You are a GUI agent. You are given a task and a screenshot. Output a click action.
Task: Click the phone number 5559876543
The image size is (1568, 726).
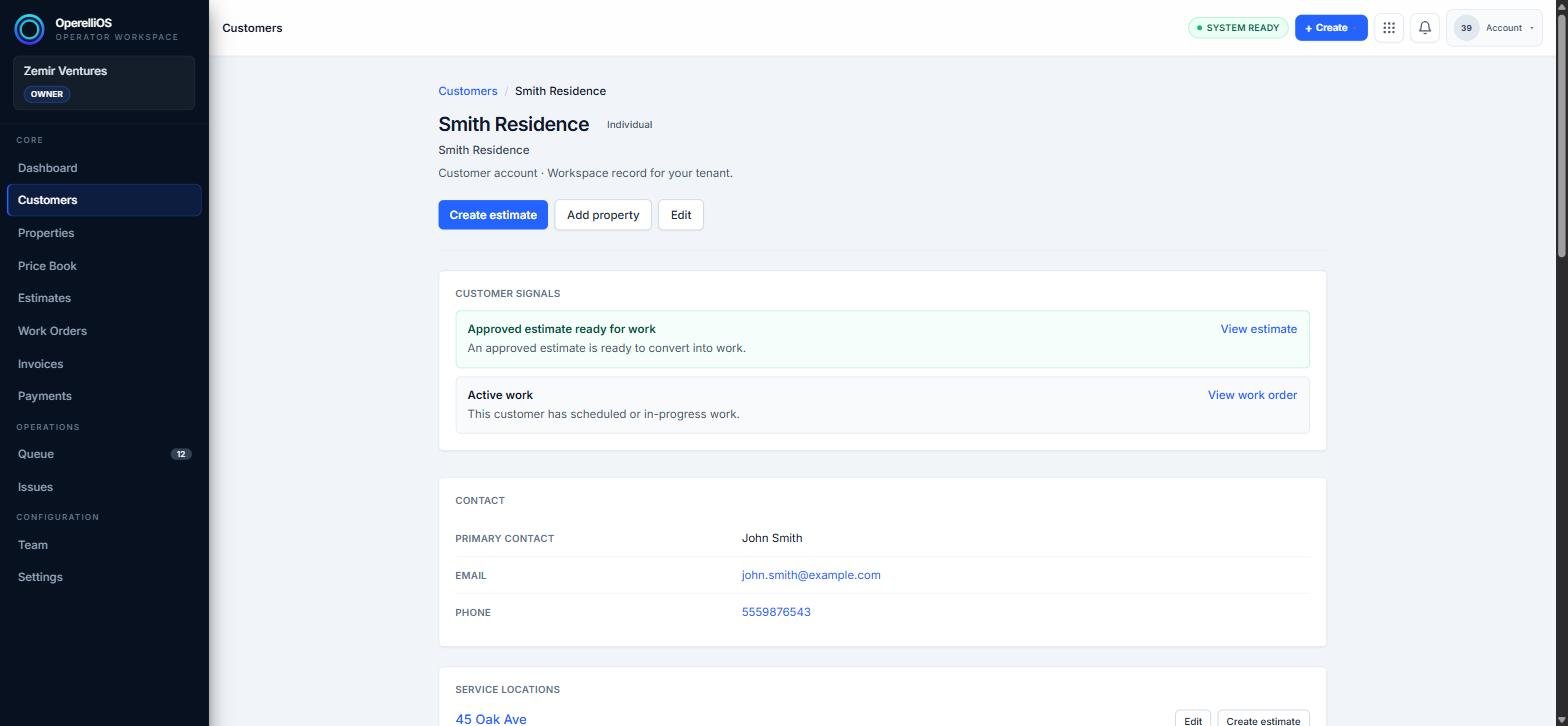click(x=776, y=612)
